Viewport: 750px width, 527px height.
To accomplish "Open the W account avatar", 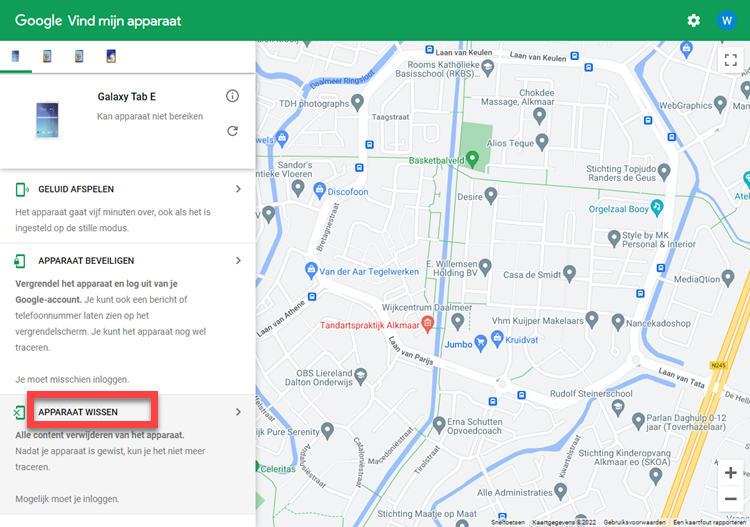I will point(727,21).
